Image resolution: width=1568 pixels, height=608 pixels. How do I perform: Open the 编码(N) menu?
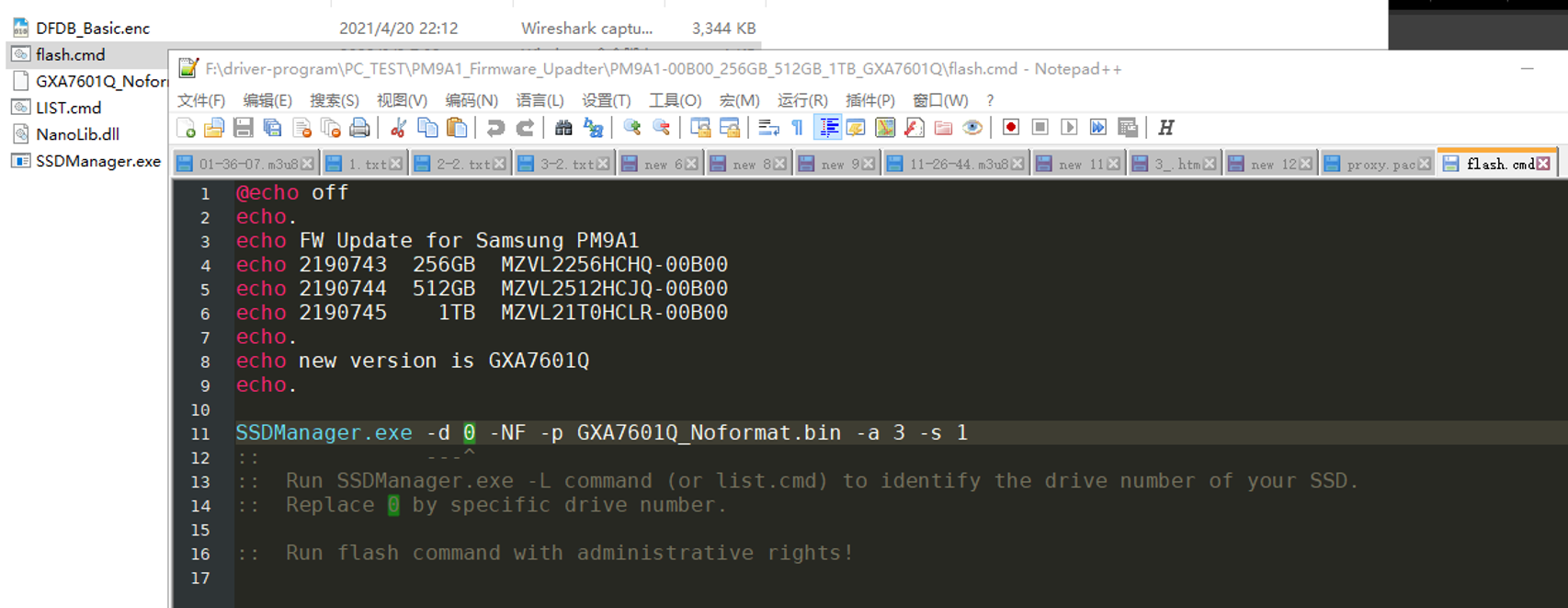click(472, 100)
